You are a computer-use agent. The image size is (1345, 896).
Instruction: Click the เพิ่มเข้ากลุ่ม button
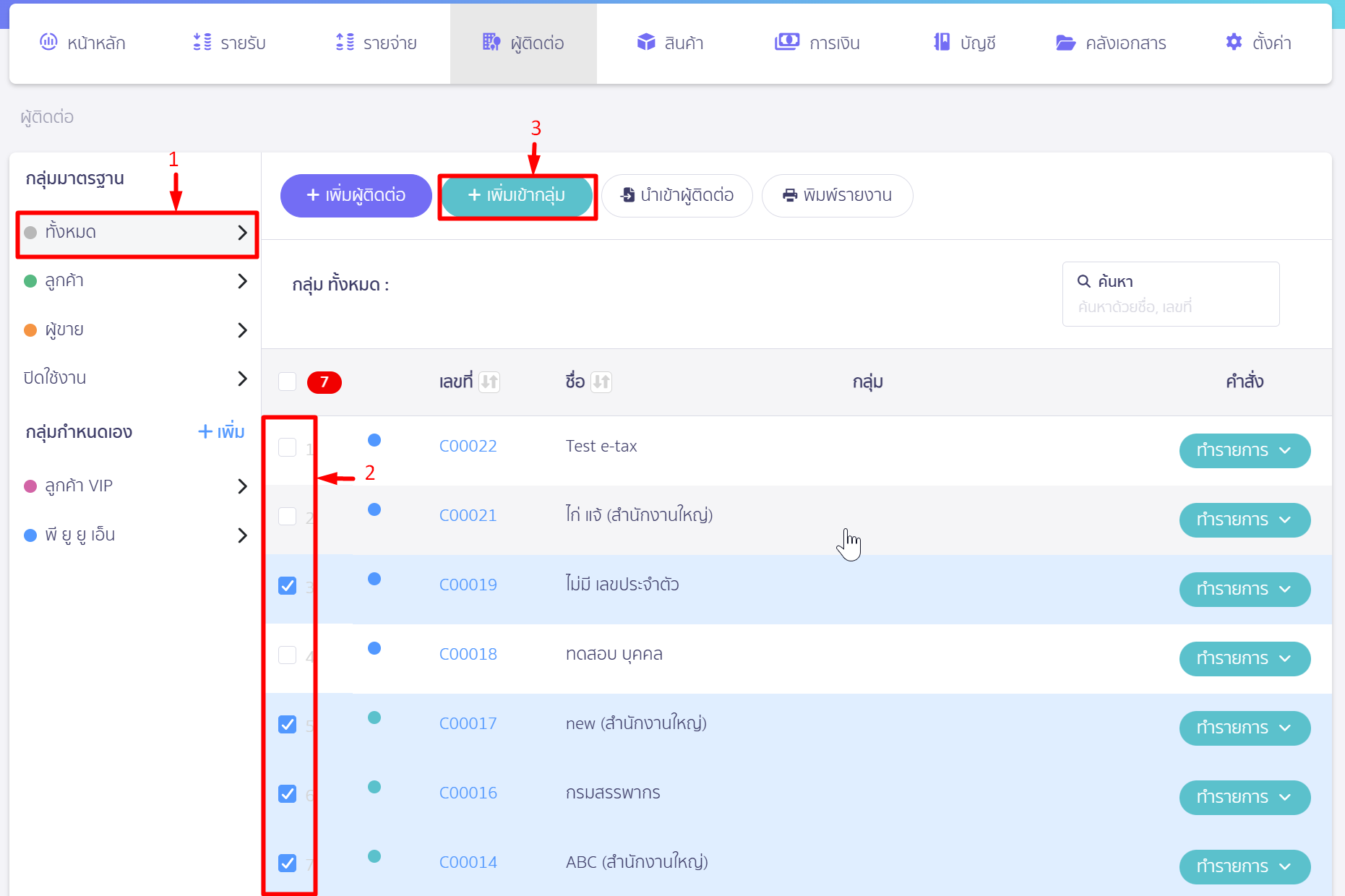[517, 195]
